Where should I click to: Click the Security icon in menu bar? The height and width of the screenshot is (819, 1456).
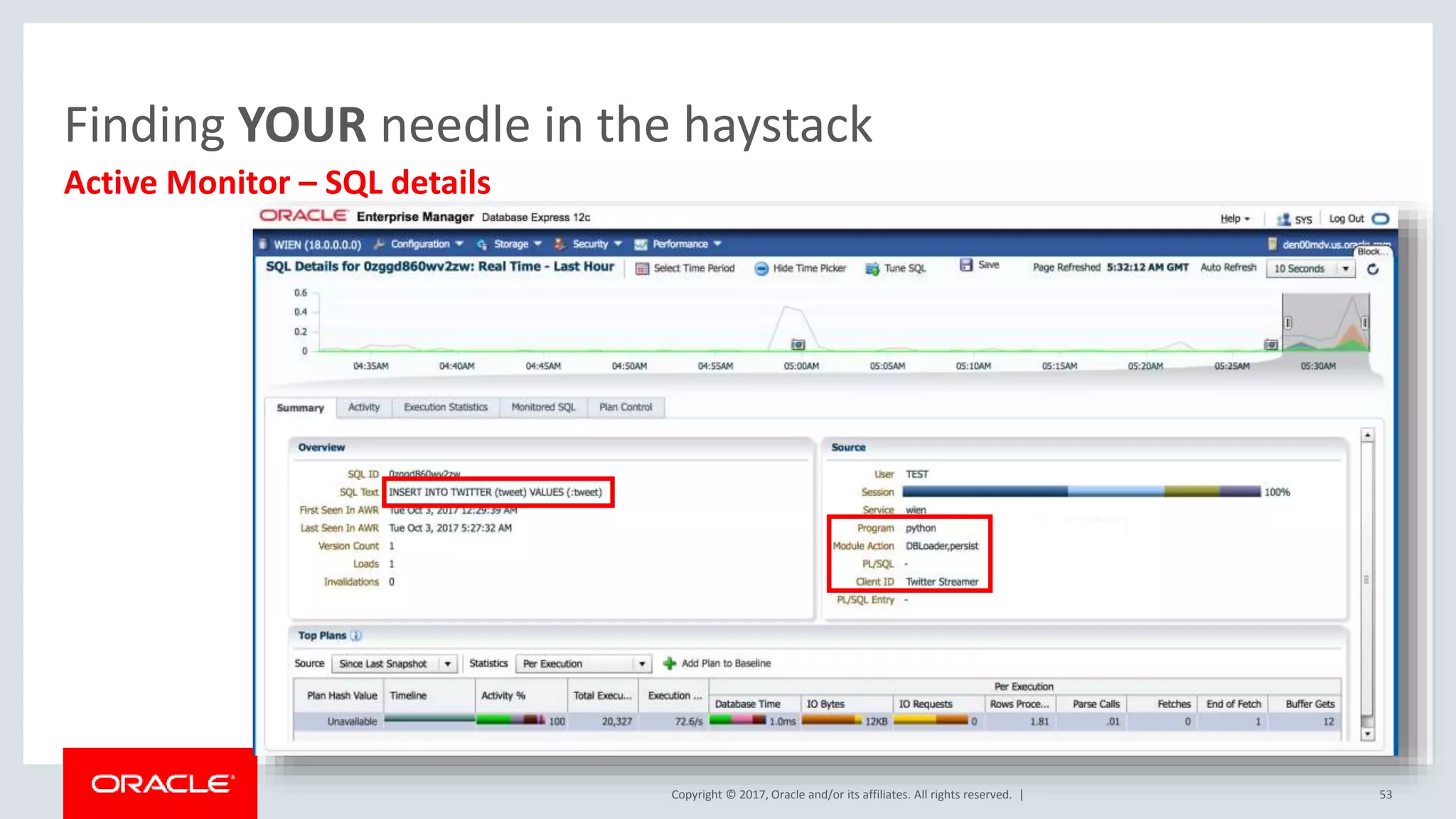[560, 244]
